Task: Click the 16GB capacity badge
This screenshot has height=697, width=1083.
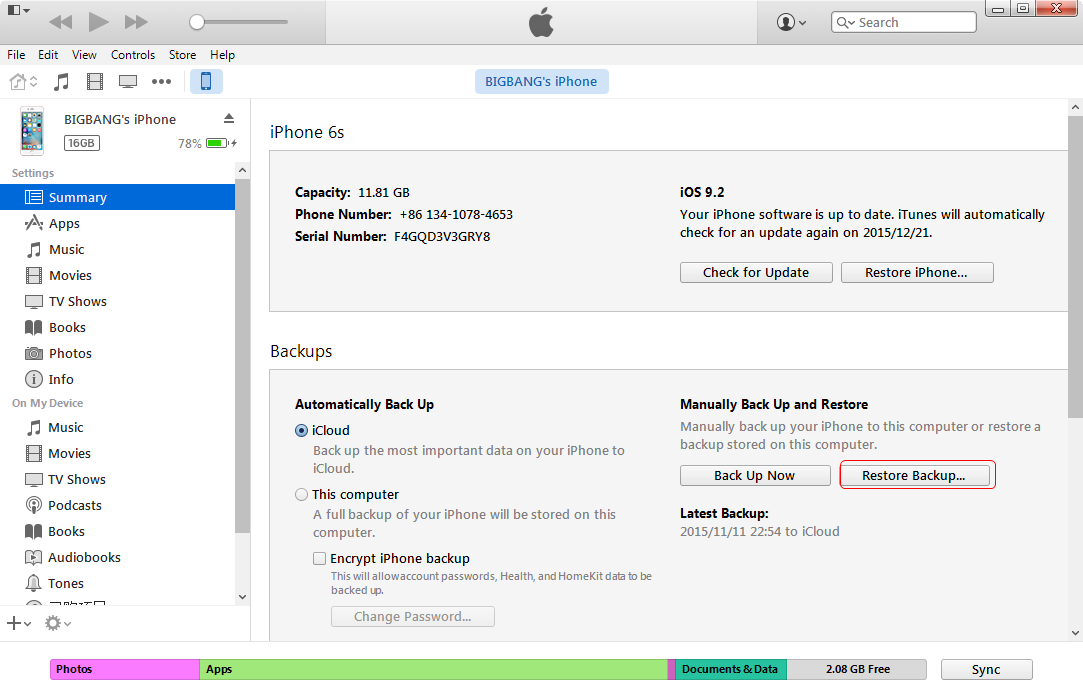Action: point(82,143)
